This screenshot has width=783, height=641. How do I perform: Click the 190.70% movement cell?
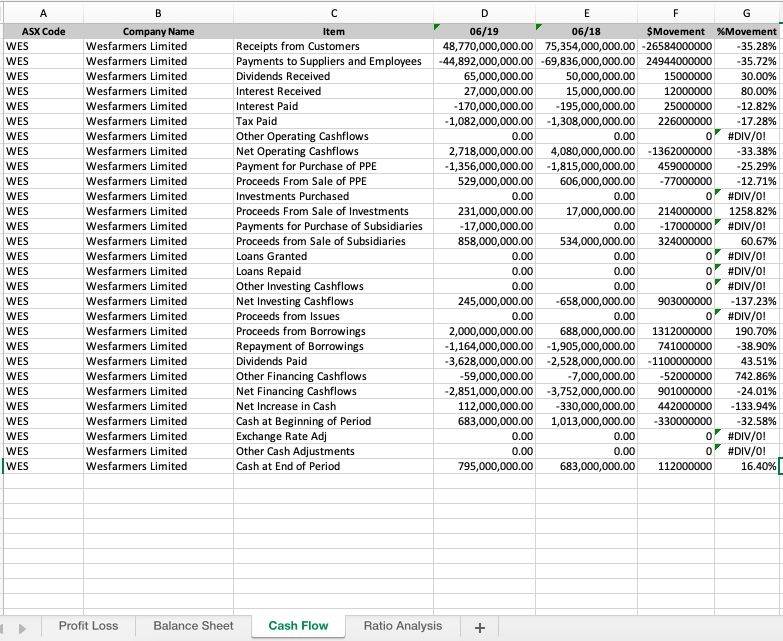coord(747,331)
